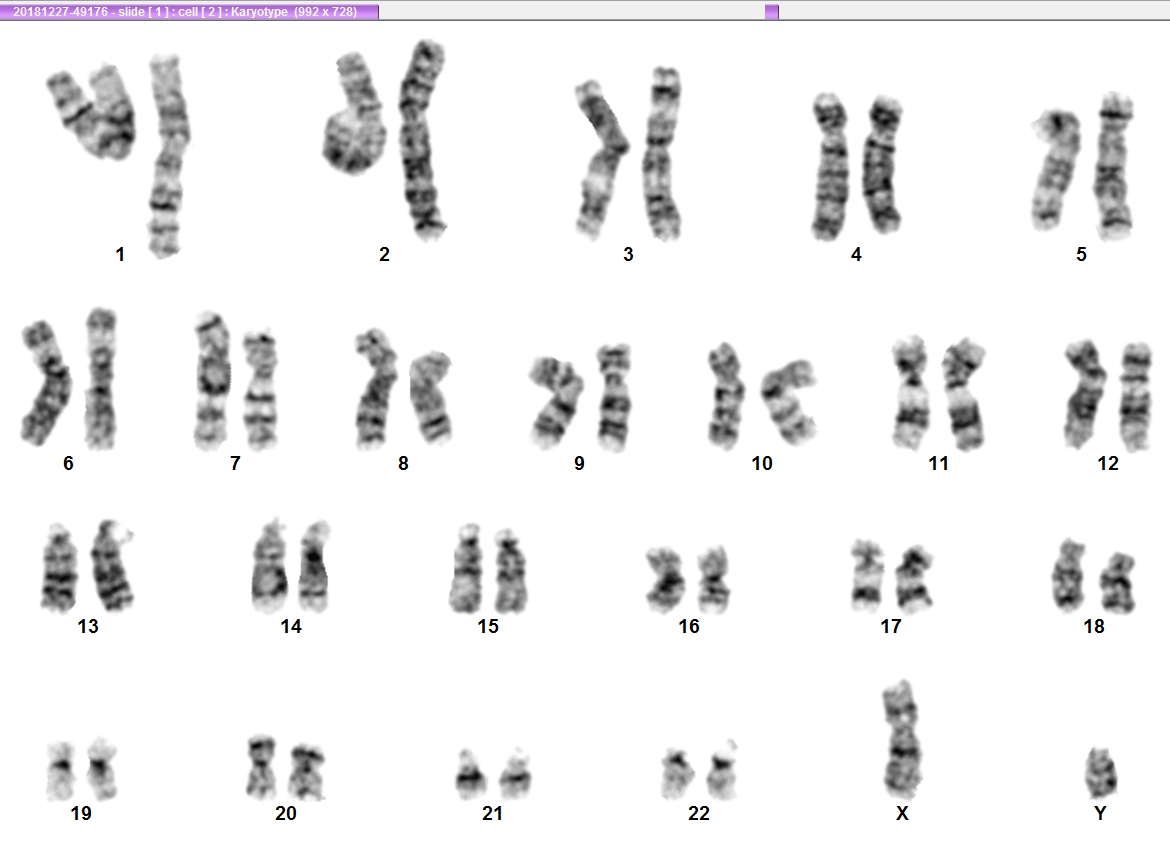Select the right chromosome of pair 17
This screenshot has width=1170, height=851.
(914, 579)
